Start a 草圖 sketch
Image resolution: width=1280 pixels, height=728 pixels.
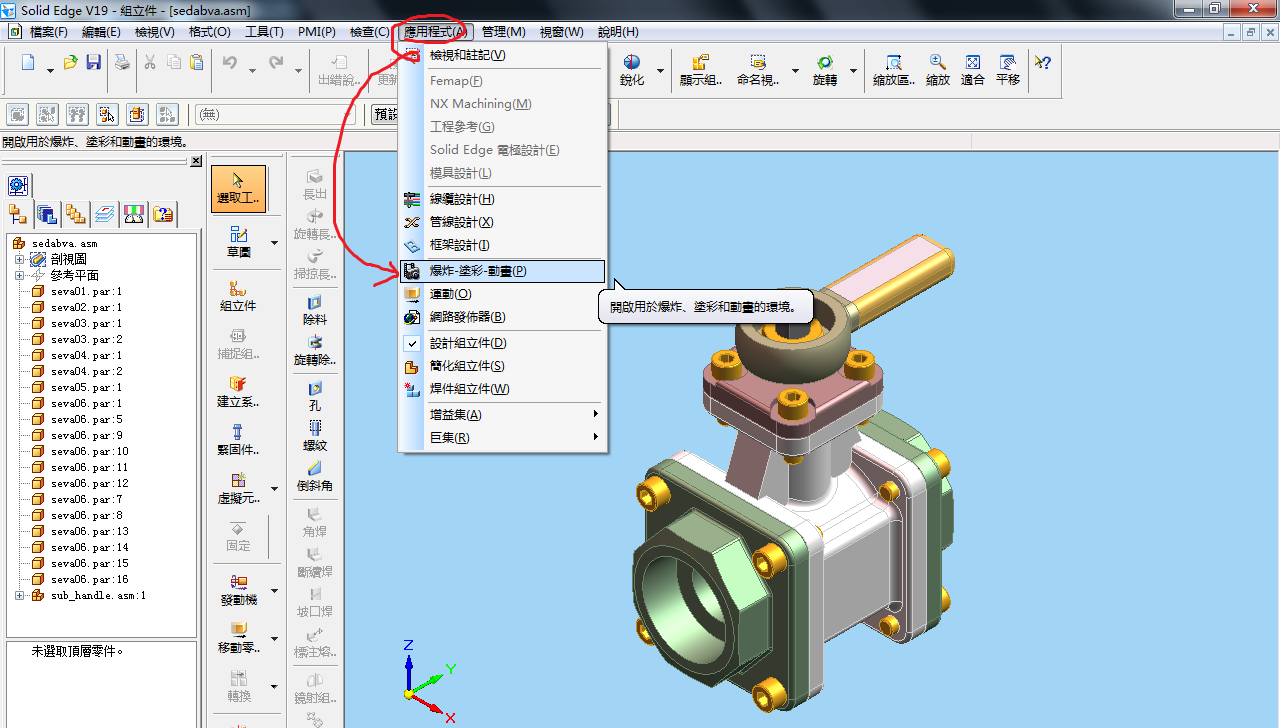pyautogui.click(x=238, y=242)
